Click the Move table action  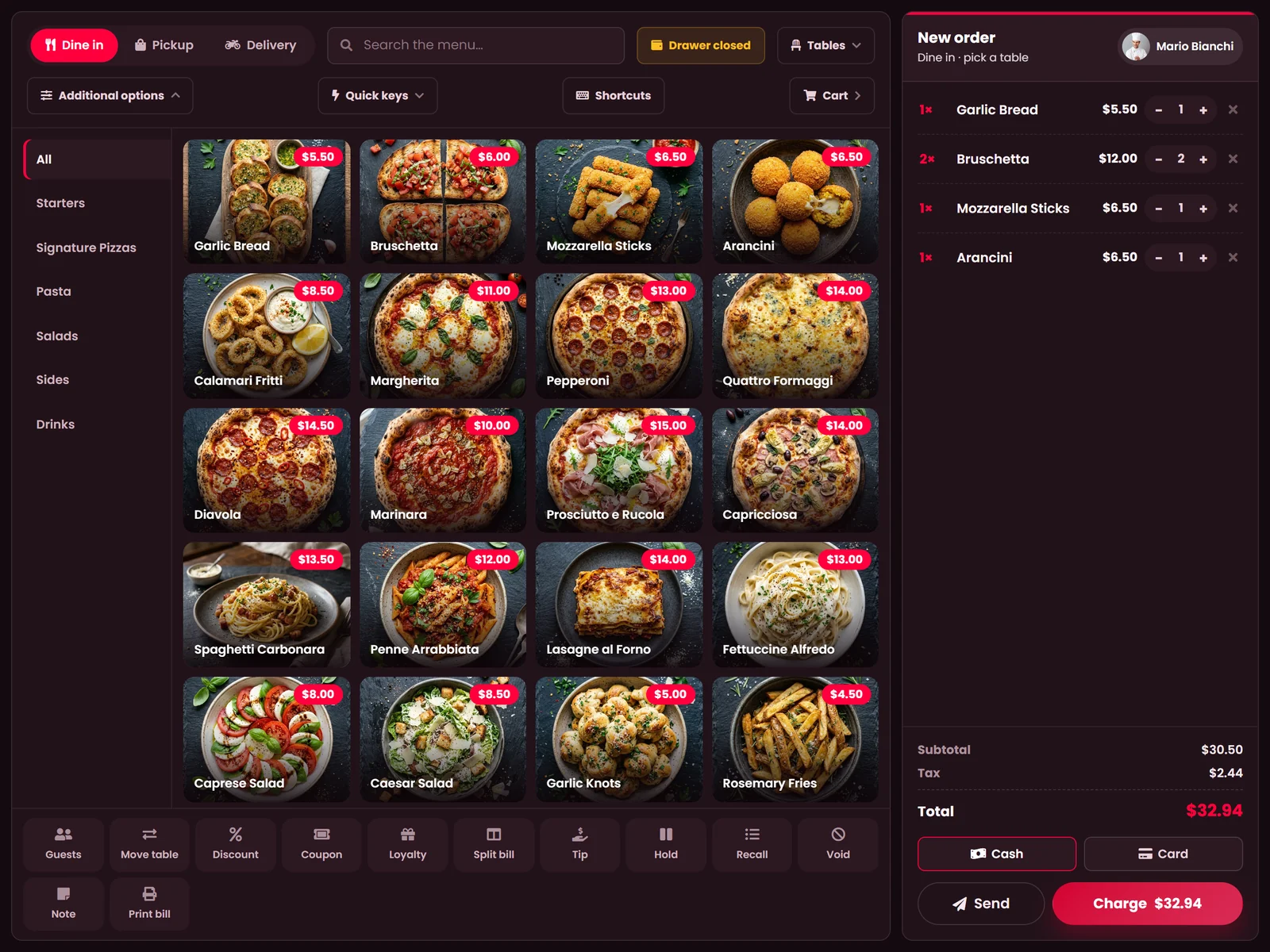point(149,844)
